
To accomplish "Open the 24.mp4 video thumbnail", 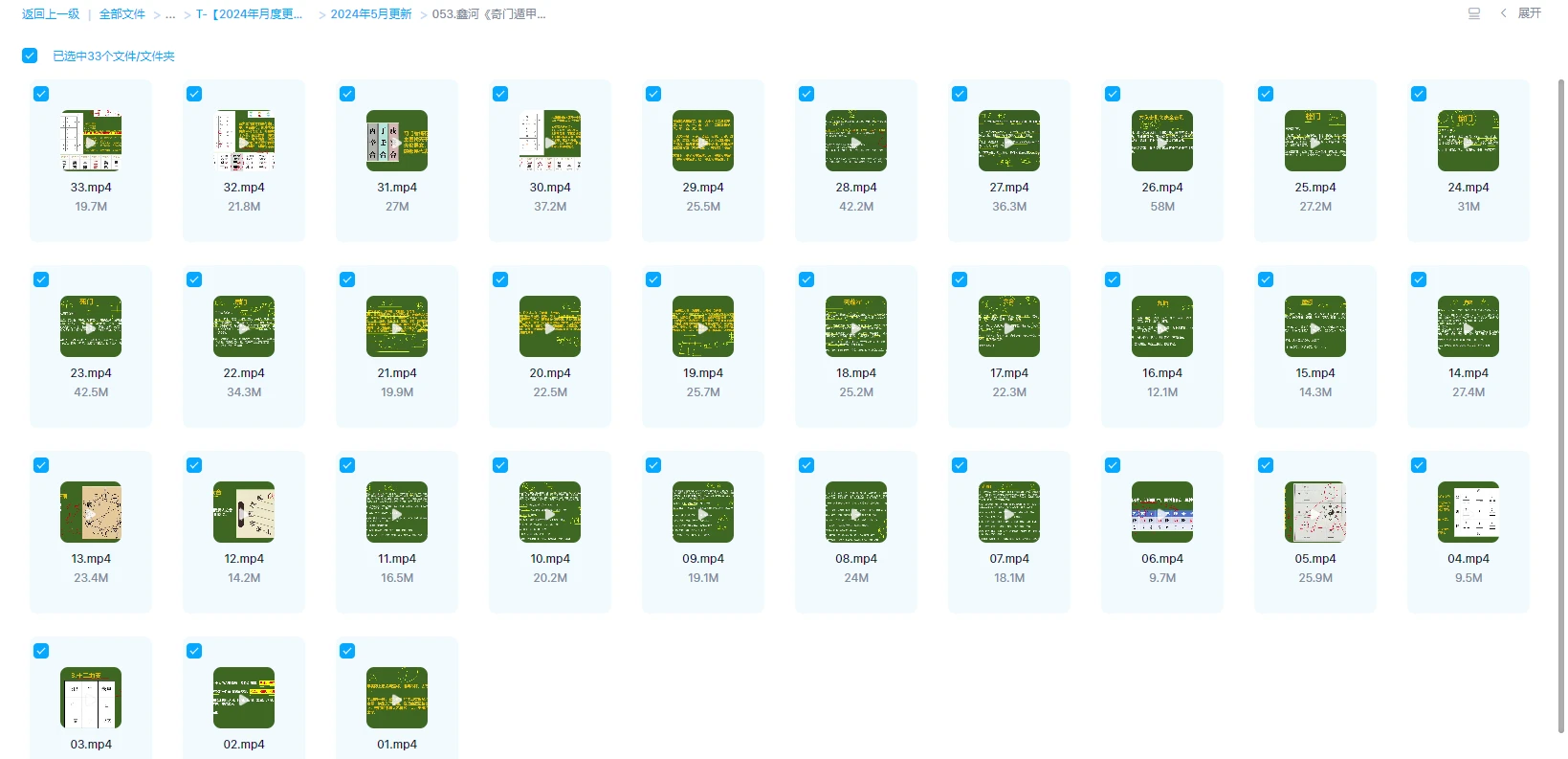I will (1469, 141).
